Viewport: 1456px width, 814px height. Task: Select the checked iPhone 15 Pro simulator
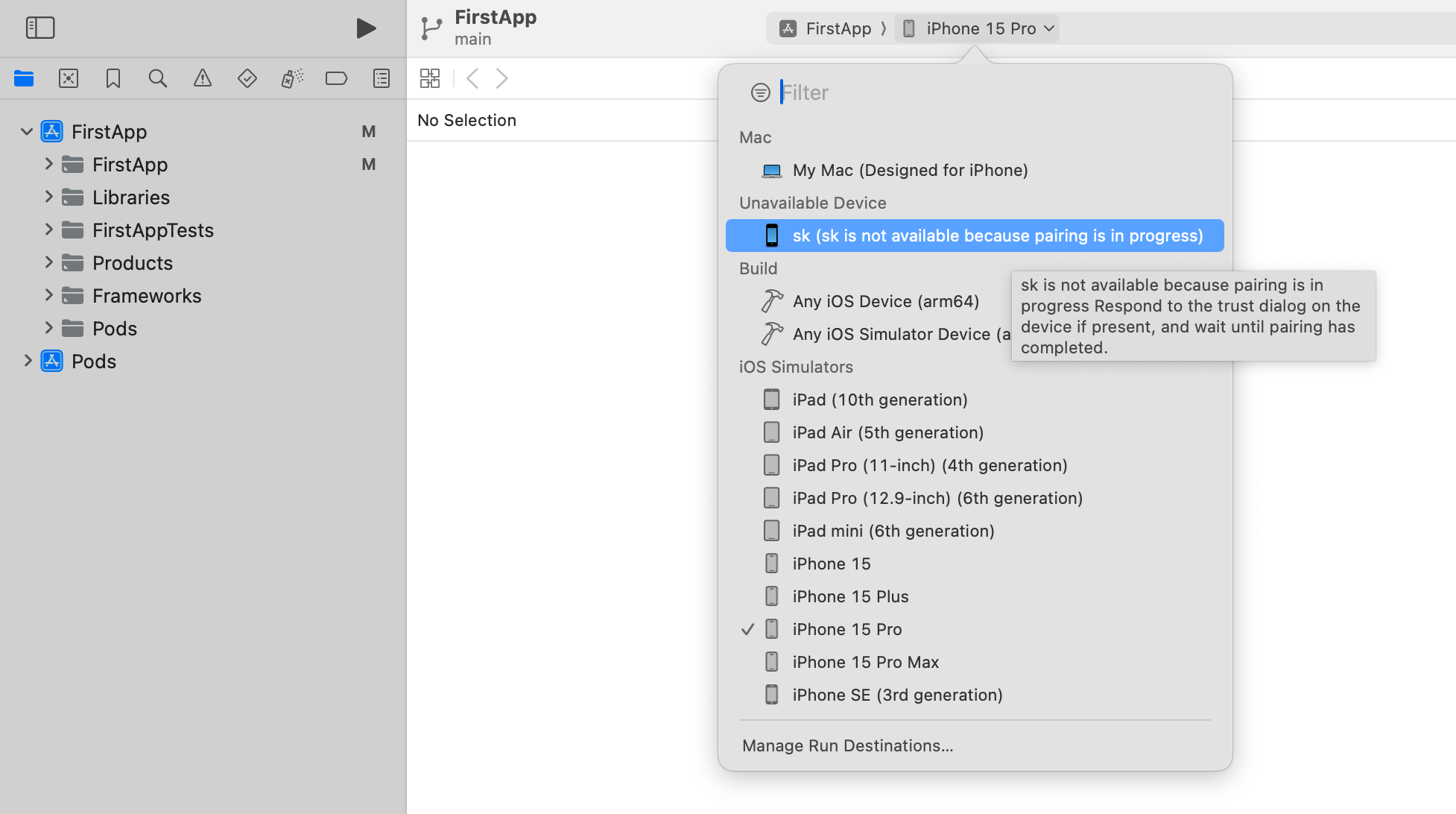coord(975,629)
